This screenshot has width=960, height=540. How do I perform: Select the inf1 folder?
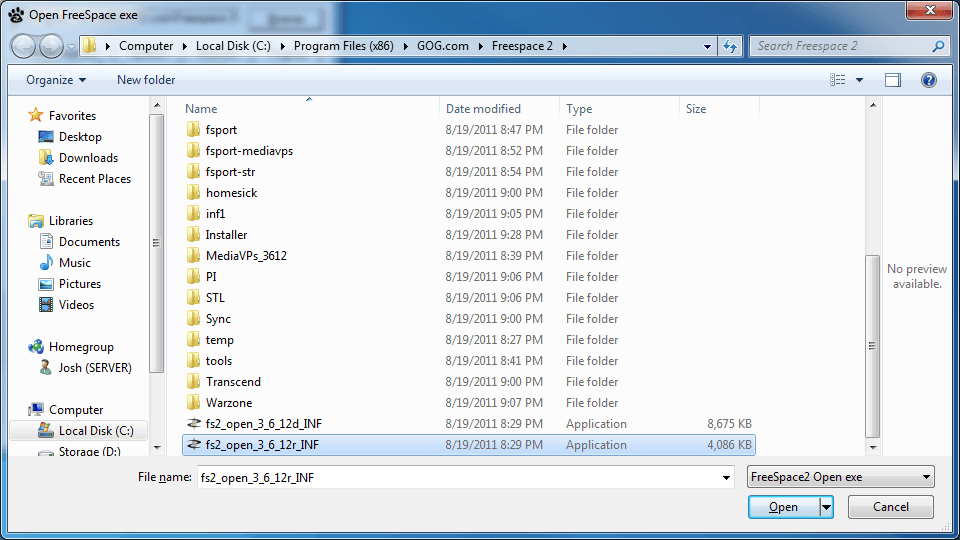[x=216, y=214]
